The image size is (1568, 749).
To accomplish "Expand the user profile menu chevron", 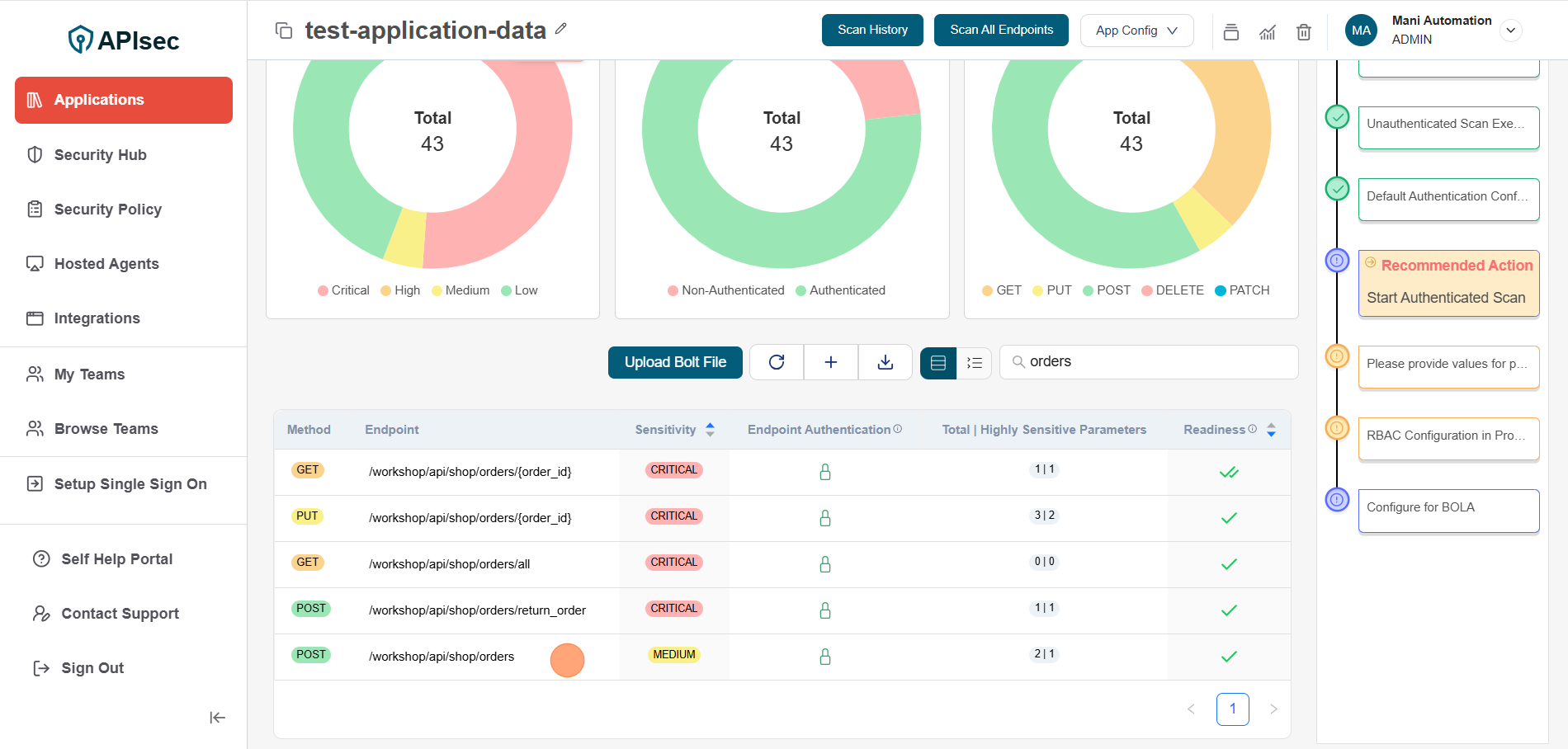I will click(x=1510, y=31).
